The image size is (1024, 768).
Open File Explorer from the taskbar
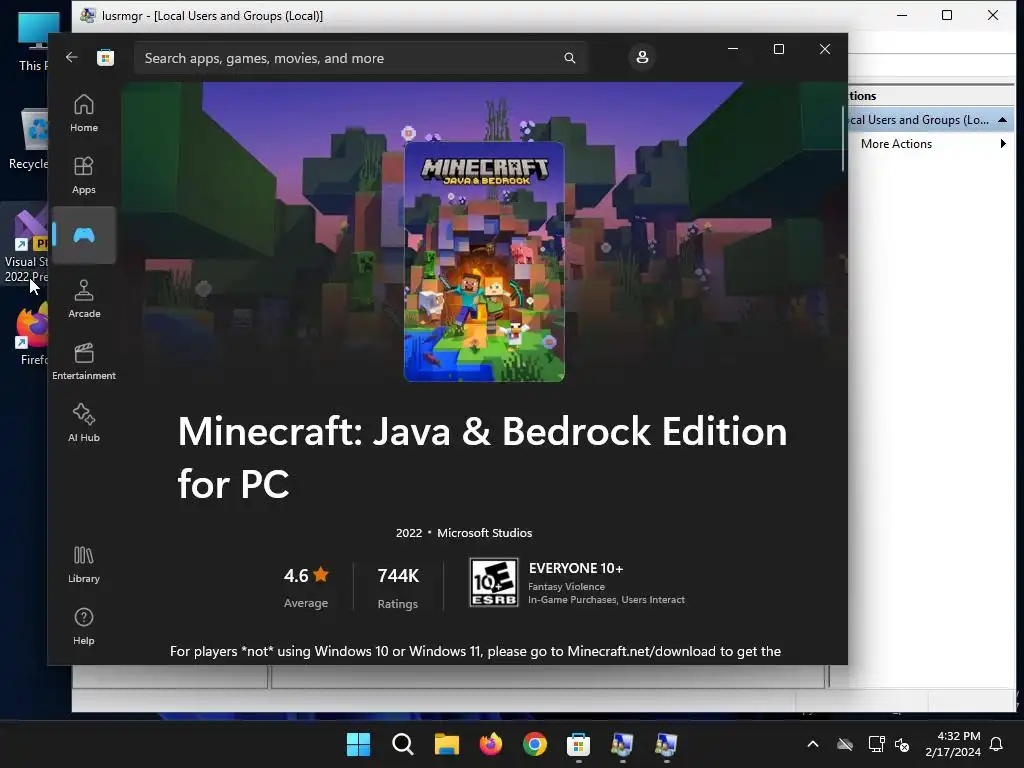click(447, 744)
